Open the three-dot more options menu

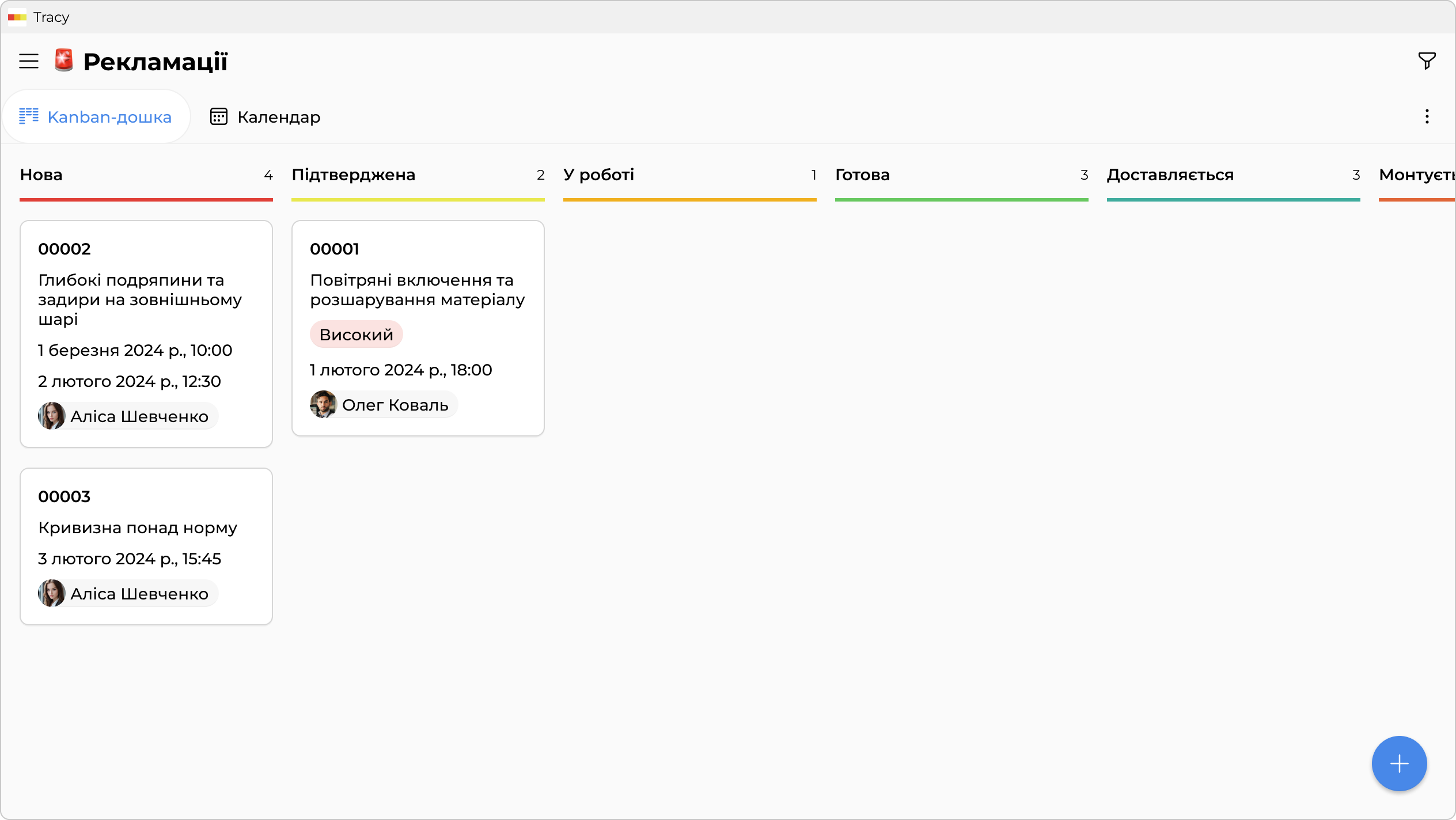click(1427, 117)
